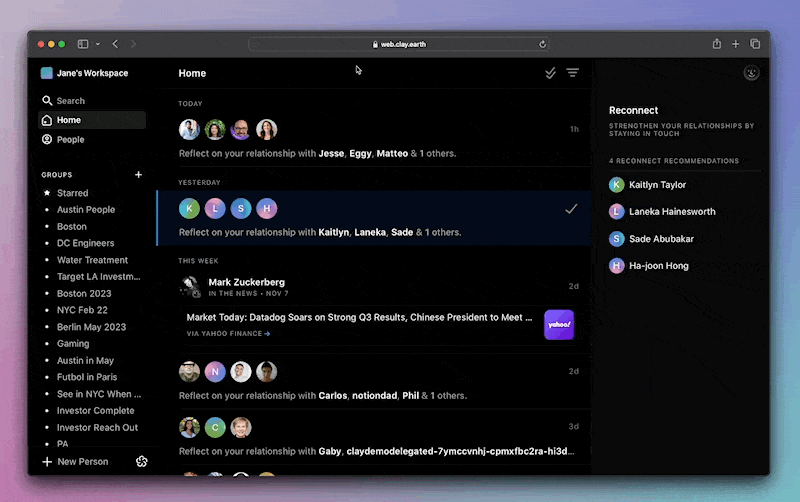Open Futbol in Paris group
Viewport: 800px width, 502px height.
click(x=87, y=377)
